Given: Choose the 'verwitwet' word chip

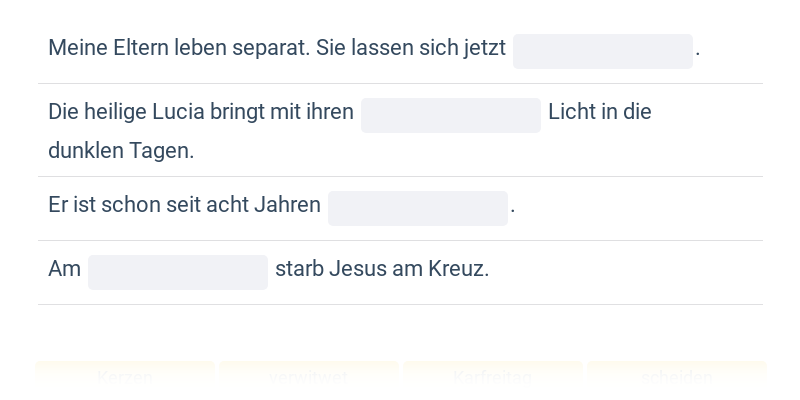Looking at the screenshot, I should pos(309,378).
